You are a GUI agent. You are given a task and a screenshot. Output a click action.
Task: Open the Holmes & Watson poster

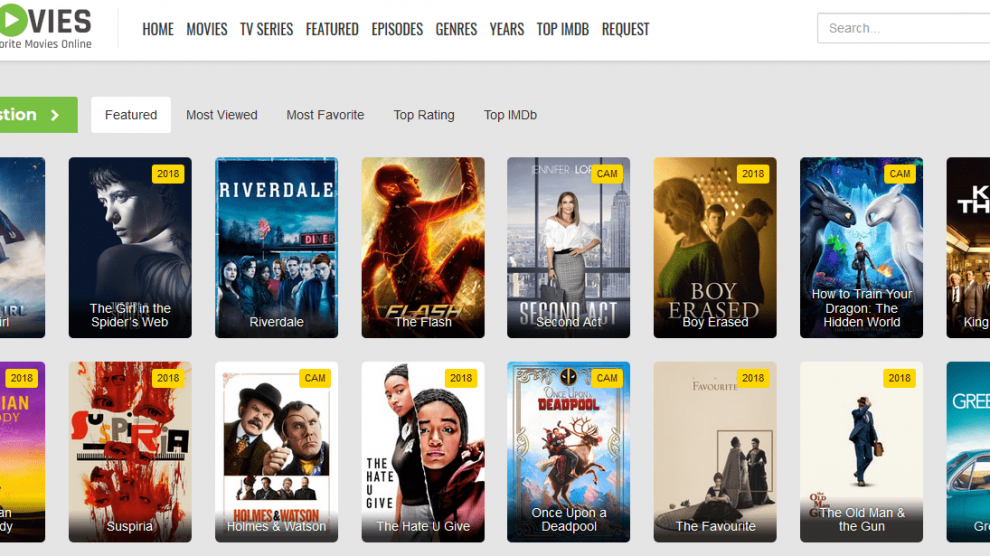(277, 452)
